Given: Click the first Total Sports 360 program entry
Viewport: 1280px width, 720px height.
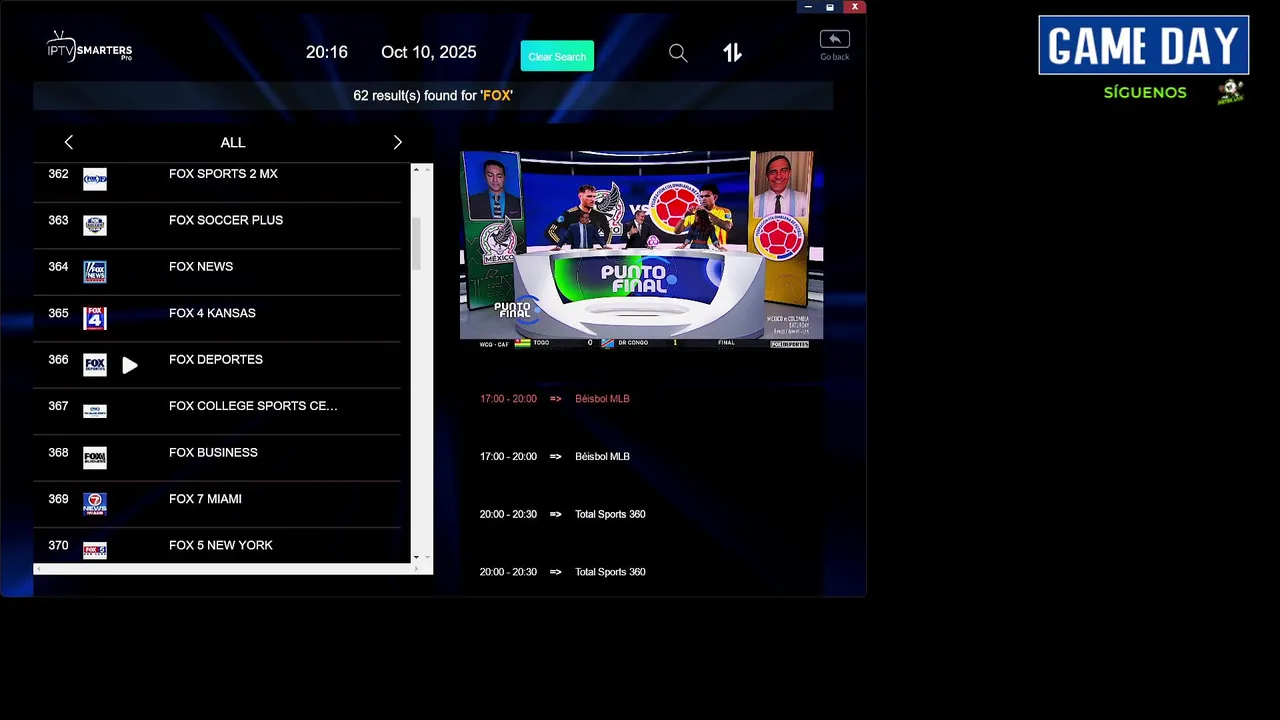Looking at the screenshot, I should pyautogui.click(x=562, y=515).
